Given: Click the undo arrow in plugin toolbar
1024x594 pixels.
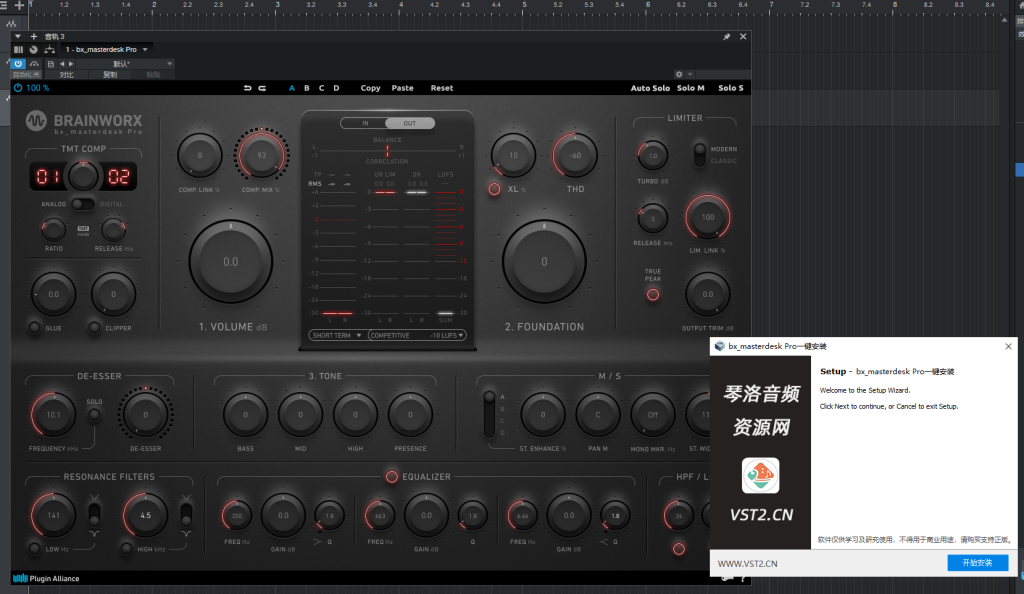Looking at the screenshot, I should tap(247, 88).
